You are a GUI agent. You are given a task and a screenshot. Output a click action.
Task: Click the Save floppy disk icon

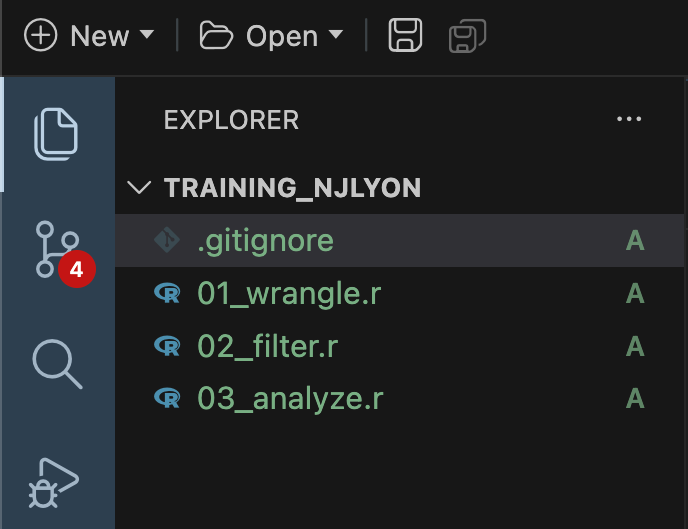click(404, 37)
